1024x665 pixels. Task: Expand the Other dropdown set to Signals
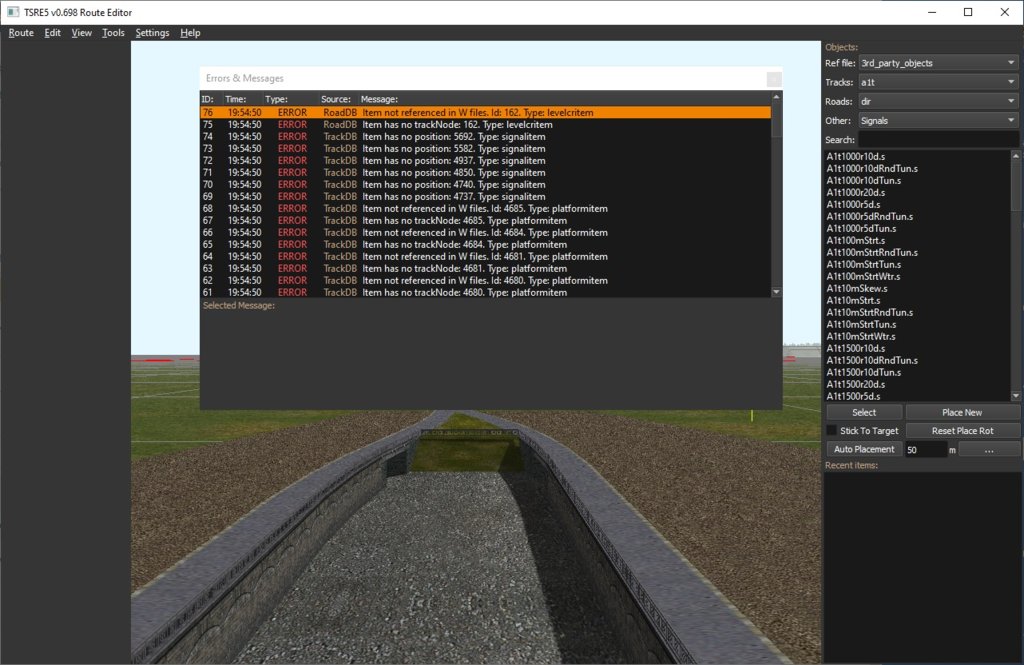click(938, 121)
